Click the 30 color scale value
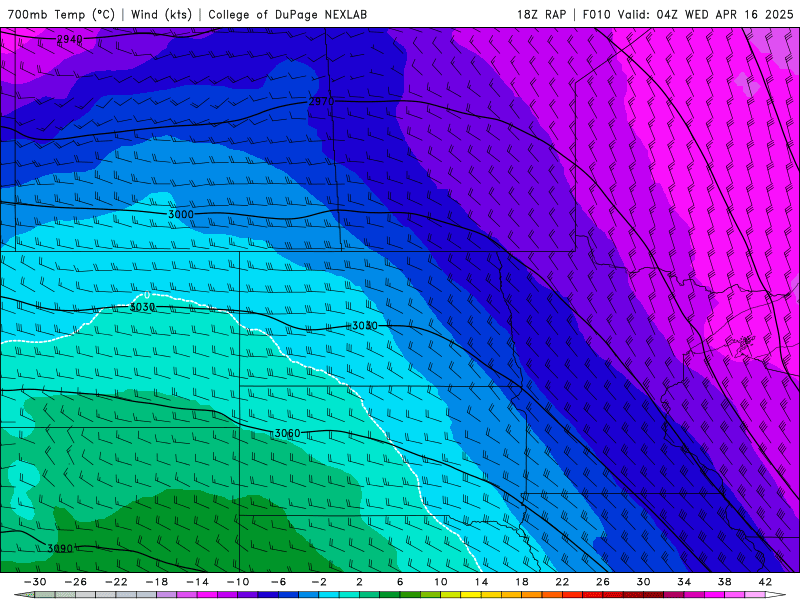800x600 pixels. pyautogui.click(x=643, y=582)
